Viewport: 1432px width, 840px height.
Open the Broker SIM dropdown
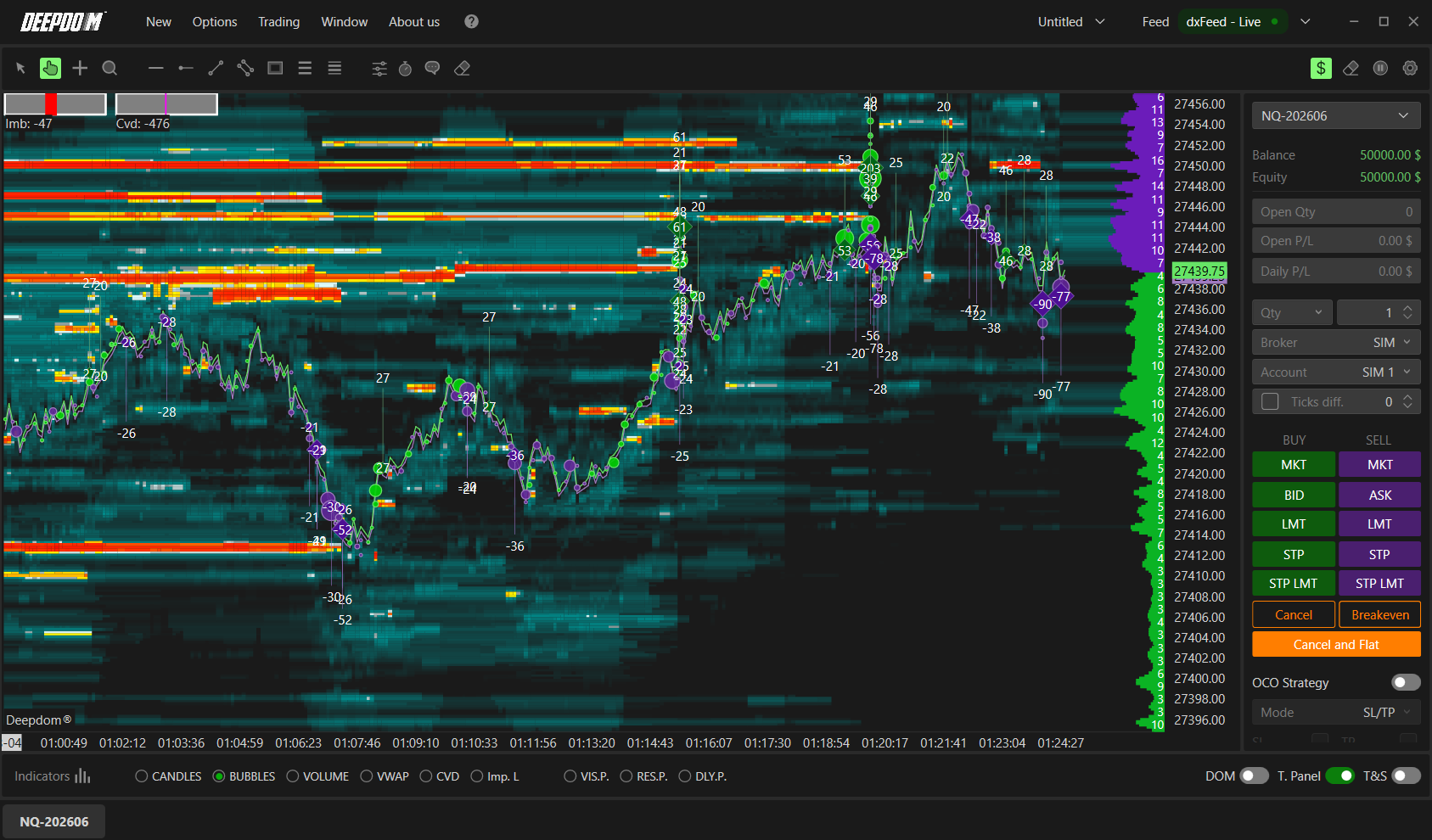[x=1336, y=343]
